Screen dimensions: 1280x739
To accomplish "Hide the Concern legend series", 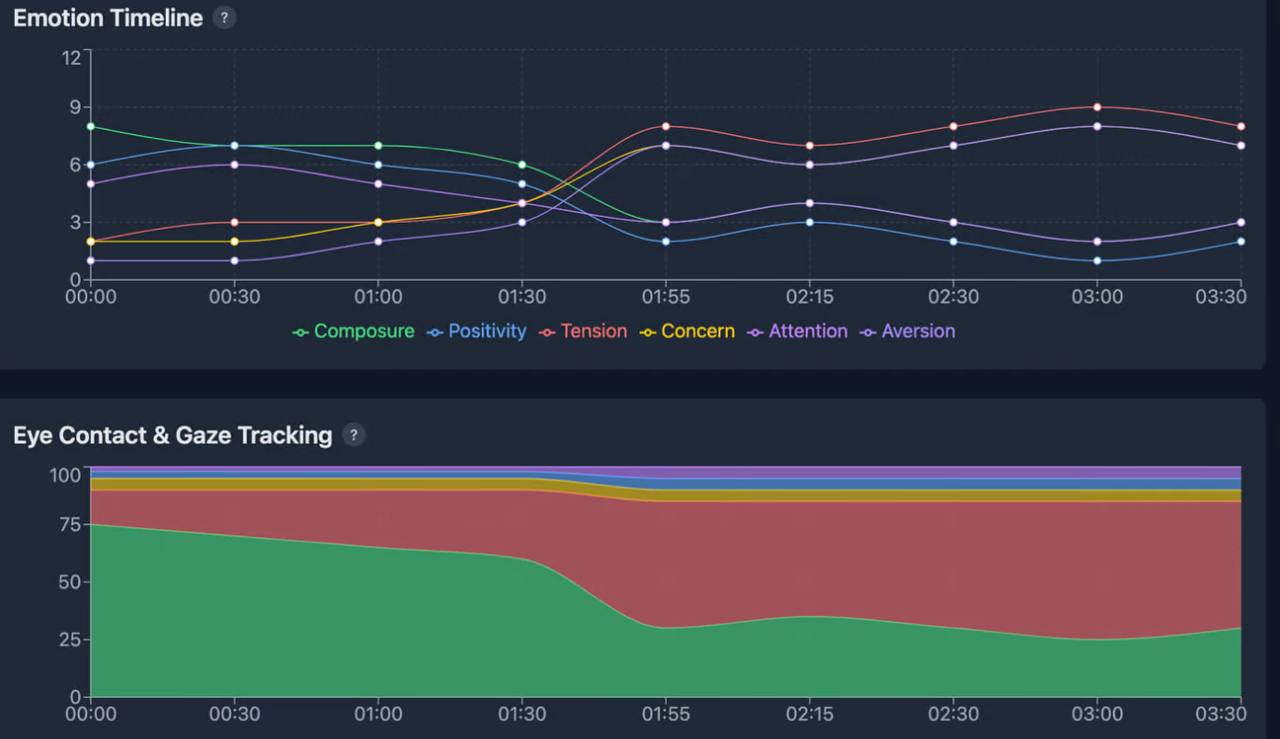I will 687,331.
